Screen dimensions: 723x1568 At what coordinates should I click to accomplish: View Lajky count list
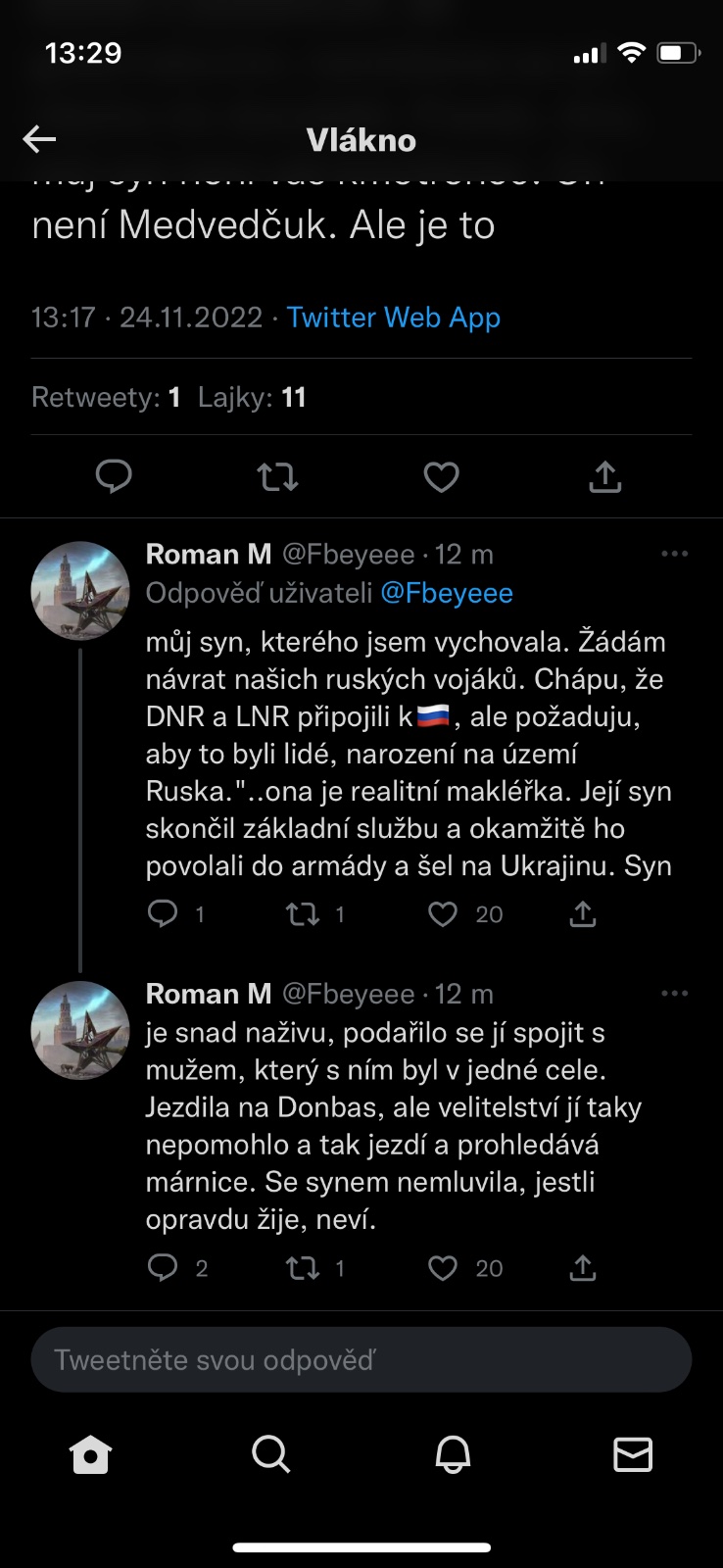pyautogui.click(x=252, y=397)
